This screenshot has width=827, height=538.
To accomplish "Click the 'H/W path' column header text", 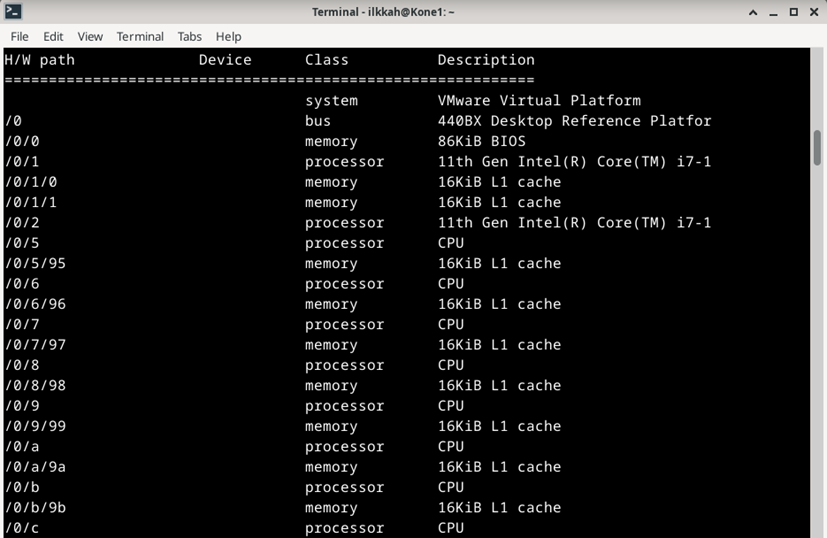I will [40, 60].
